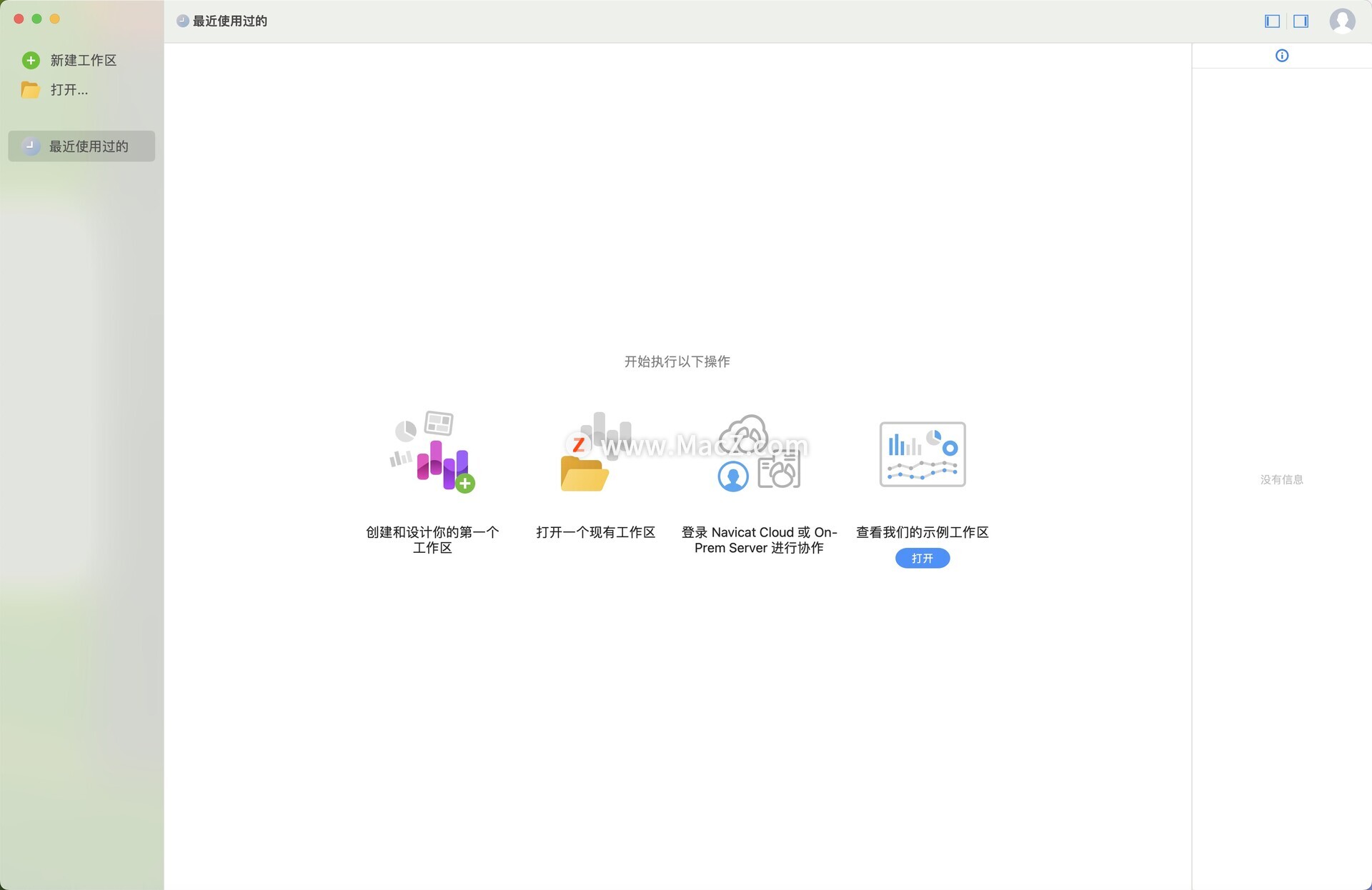The image size is (1372, 890).
Task: Click the green plus New Workspace icon
Action: click(x=31, y=61)
